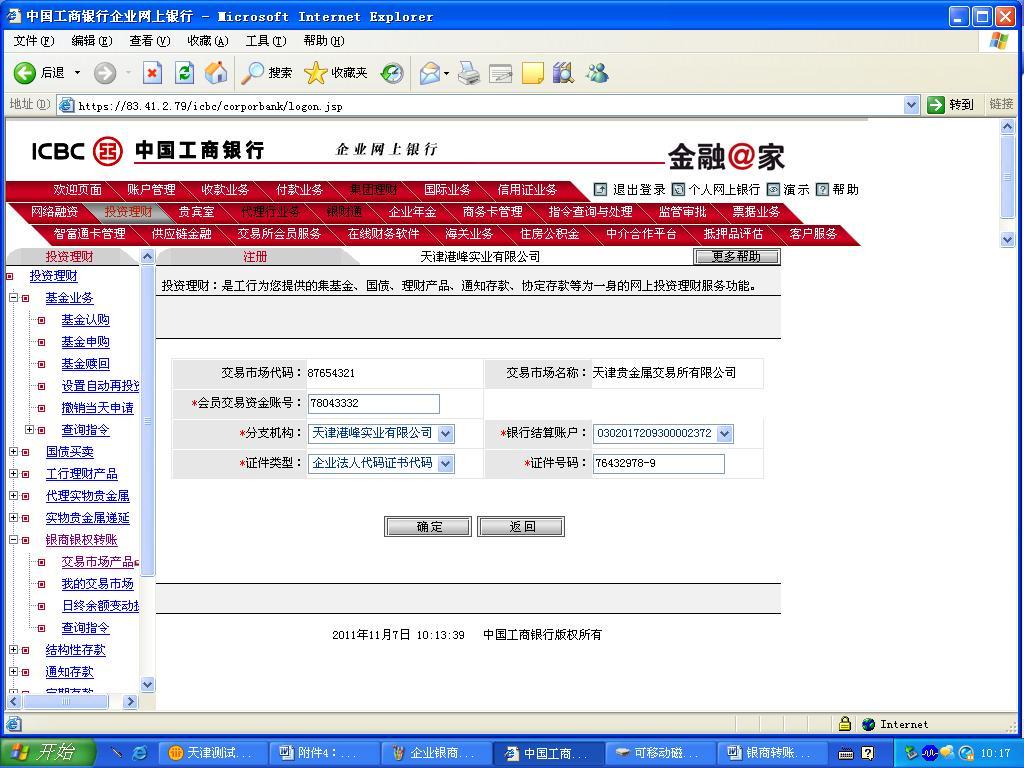The image size is (1024, 768).
Task: Click the Research books icon
Action: pyautogui.click(x=563, y=72)
